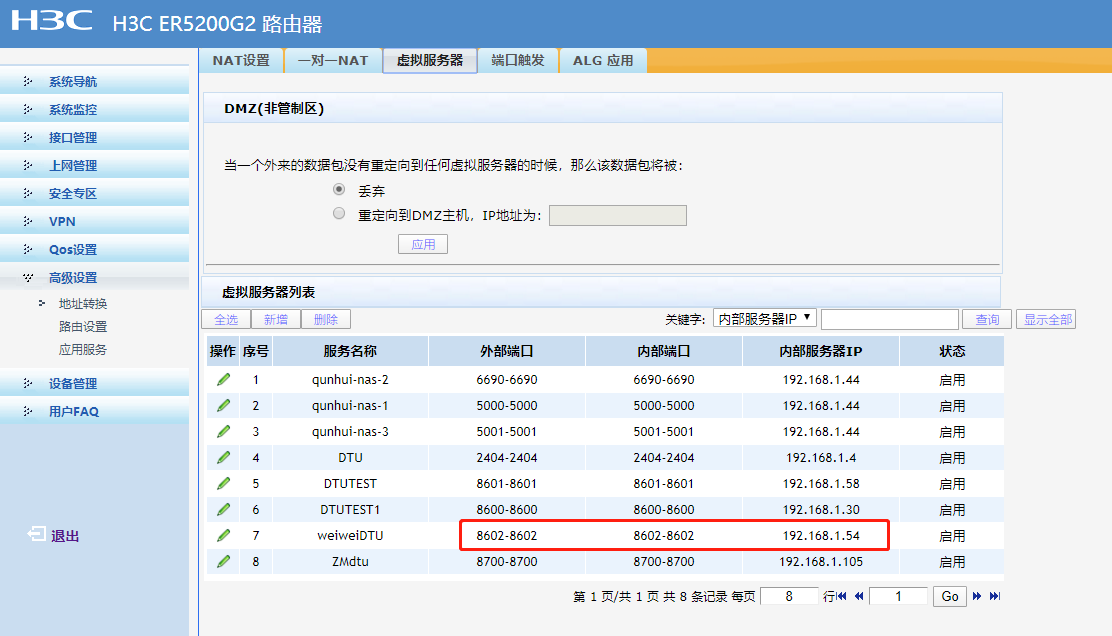Click 192.168.1.54 IP cell

pos(821,535)
